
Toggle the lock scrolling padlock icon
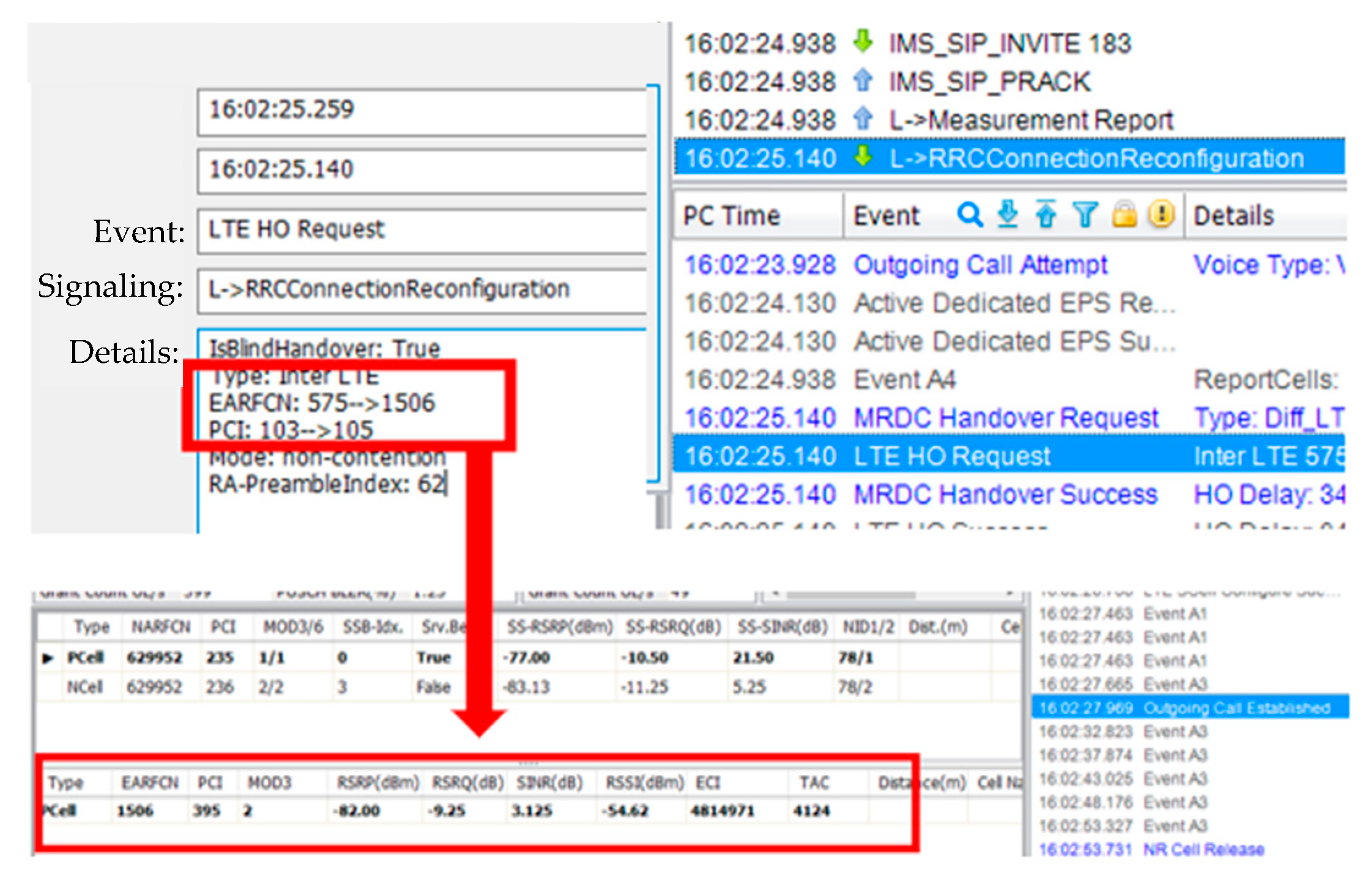(1124, 215)
